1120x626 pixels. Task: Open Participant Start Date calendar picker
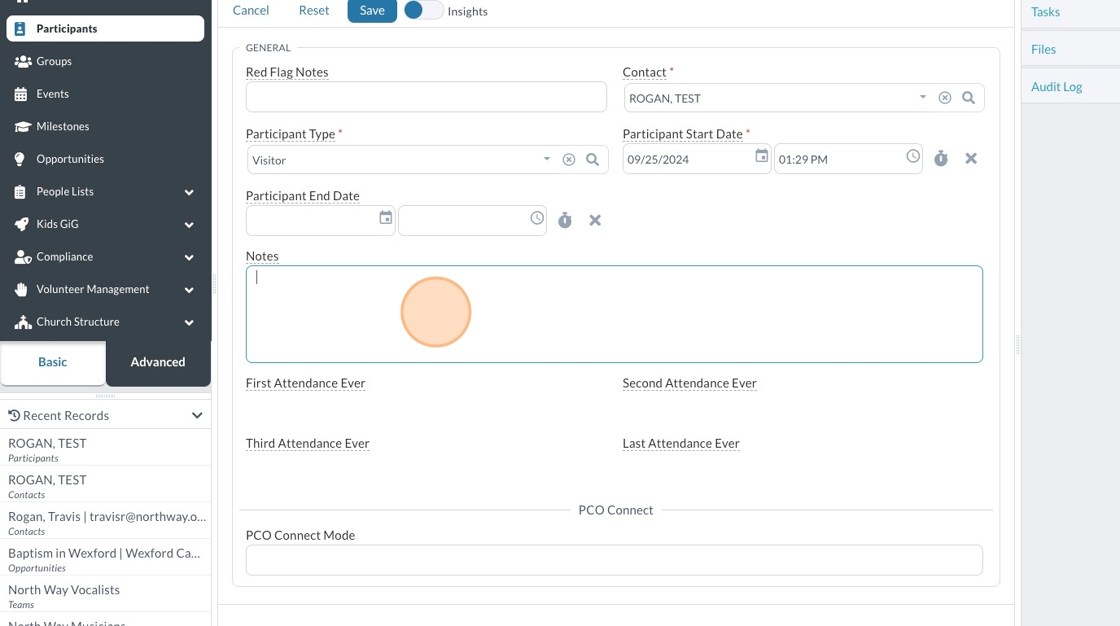pos(761,156)
